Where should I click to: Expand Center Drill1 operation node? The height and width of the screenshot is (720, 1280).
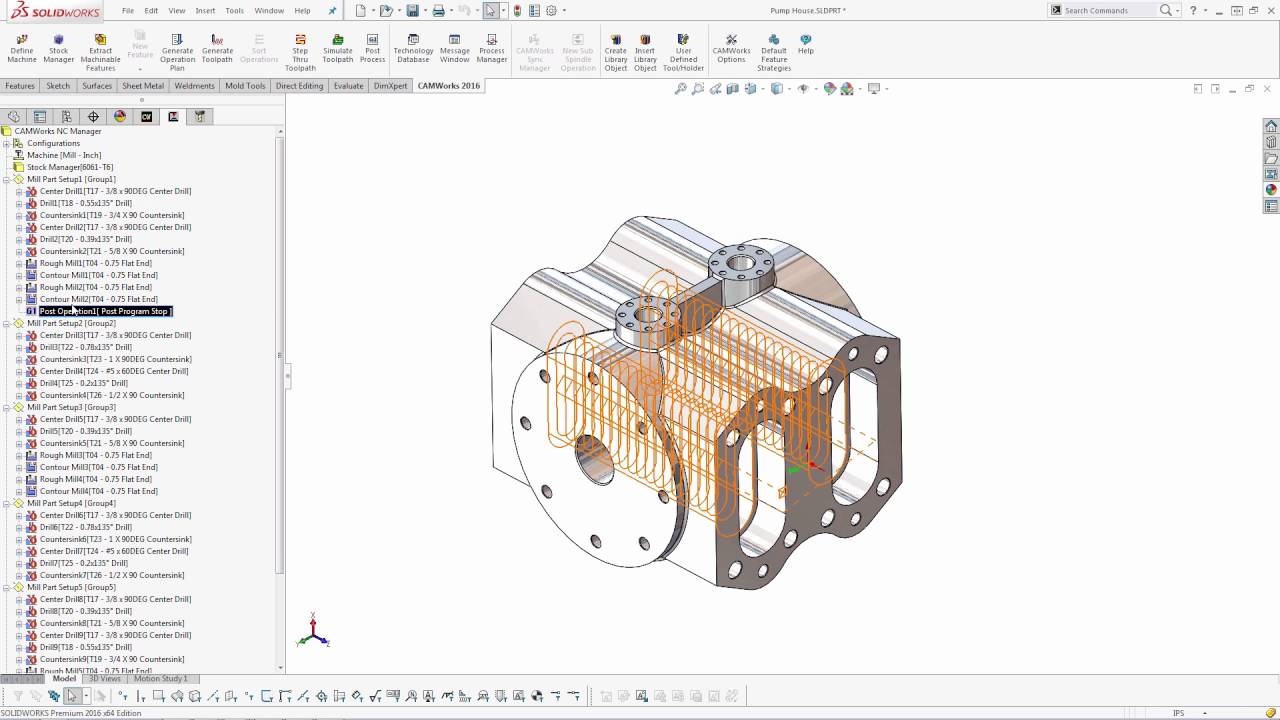click(19, 191)
